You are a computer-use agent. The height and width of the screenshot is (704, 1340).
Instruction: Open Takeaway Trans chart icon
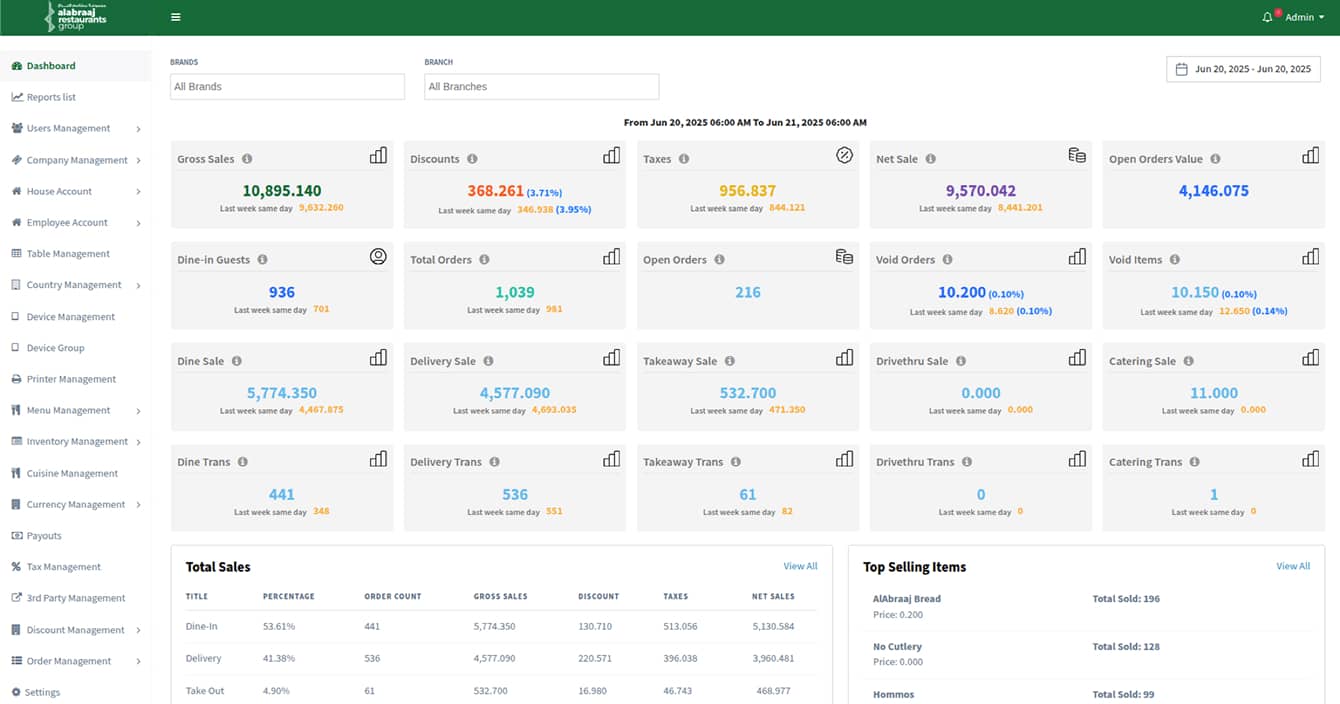pos(844,458)
